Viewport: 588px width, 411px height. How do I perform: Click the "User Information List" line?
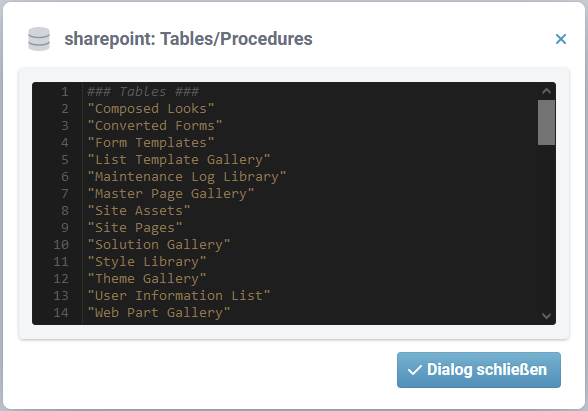(x=178, y=296)
